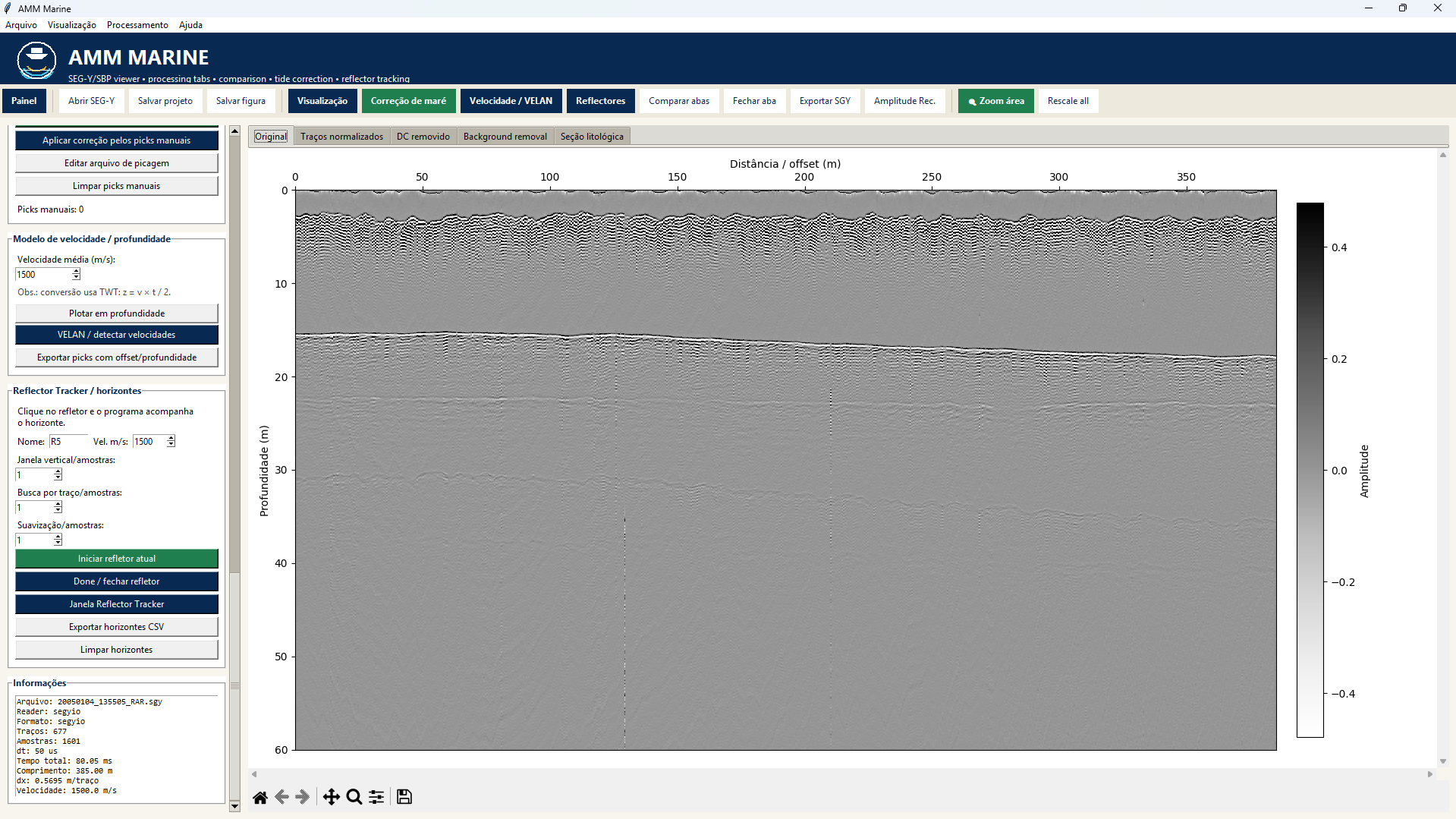The height and width of the screenshot is (819, 1456).
Task: Go forward to next view arrow
Action: click(x=303, y=797)
